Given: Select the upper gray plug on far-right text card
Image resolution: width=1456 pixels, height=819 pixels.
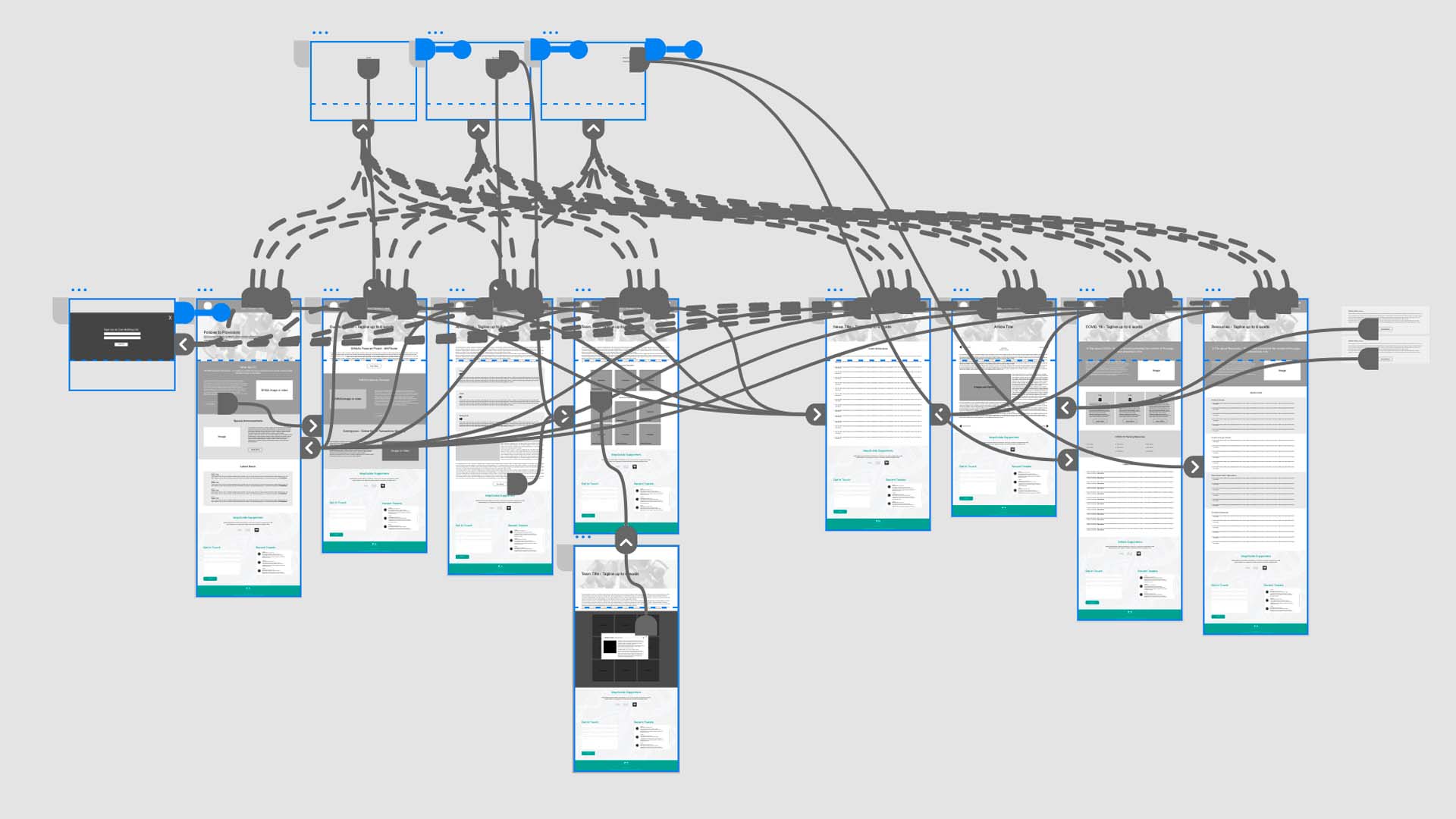Looking at the screenshot, I should [x=1368, y=330].
